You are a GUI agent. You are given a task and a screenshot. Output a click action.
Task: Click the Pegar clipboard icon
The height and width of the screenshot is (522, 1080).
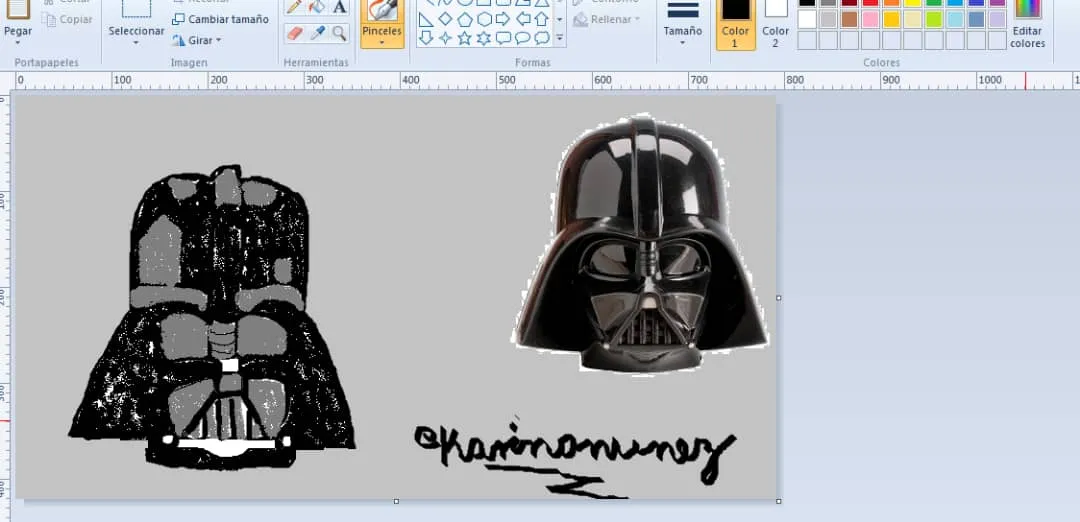click(18, 8)
